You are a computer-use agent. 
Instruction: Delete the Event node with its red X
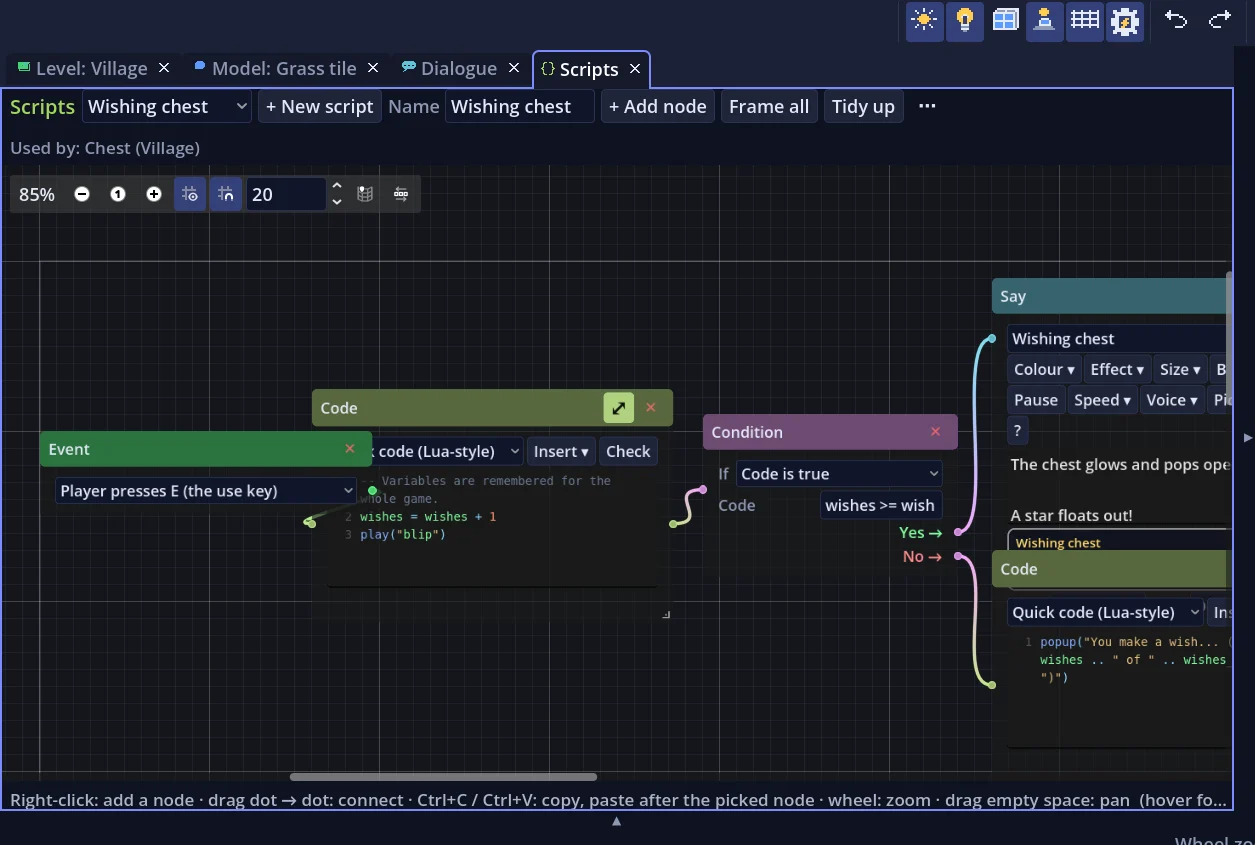tap(350, 449)
